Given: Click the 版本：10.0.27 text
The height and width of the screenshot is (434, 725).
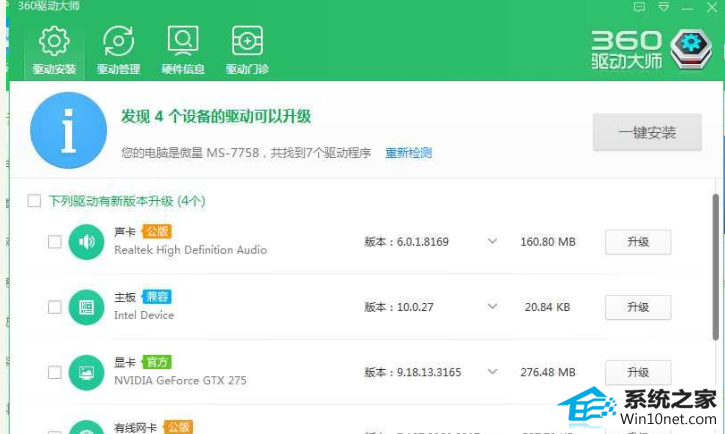Looking at the screenshot, I should pyautogui.click(x=399, y=307).
